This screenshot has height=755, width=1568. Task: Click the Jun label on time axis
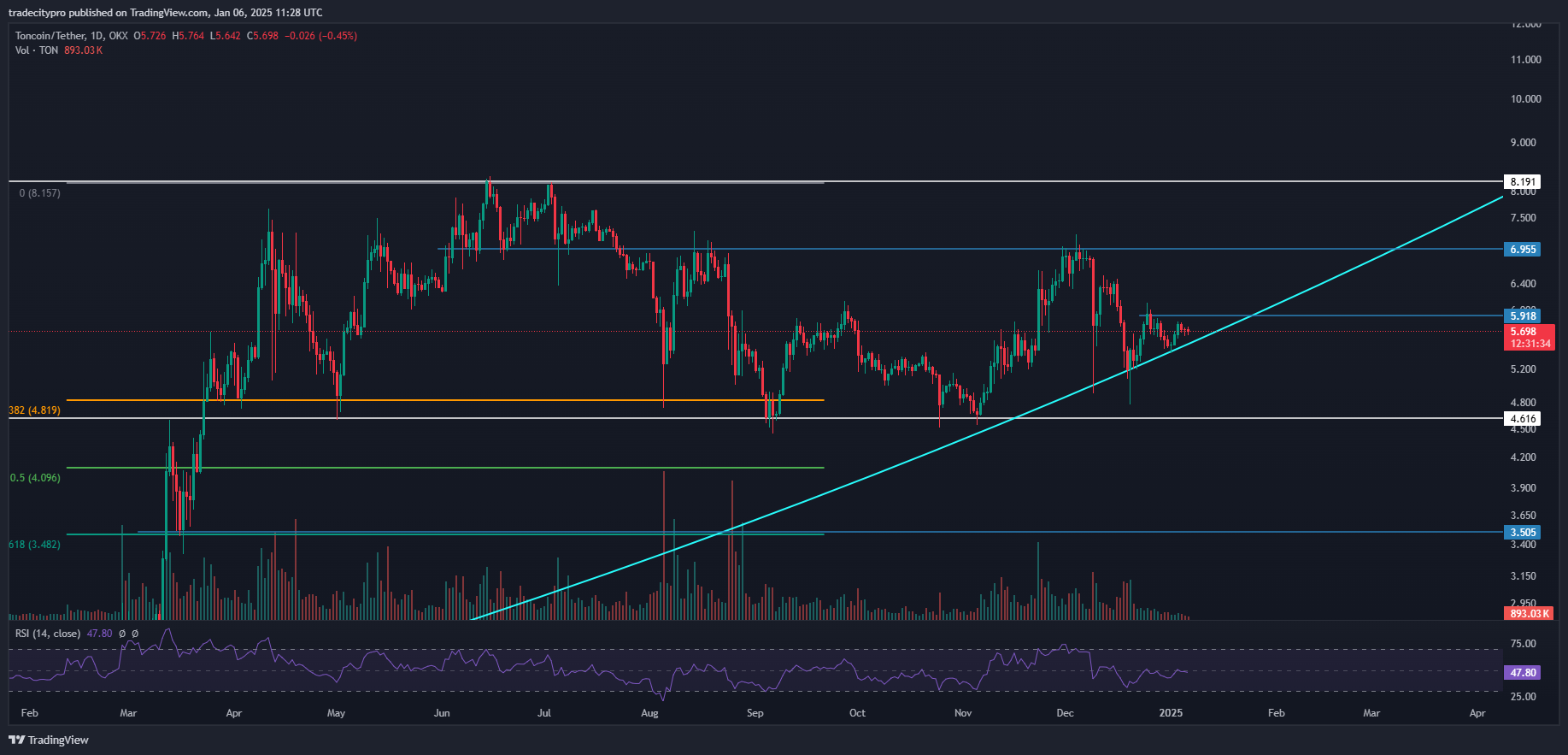pyautogui.click(x=442, y=713)
